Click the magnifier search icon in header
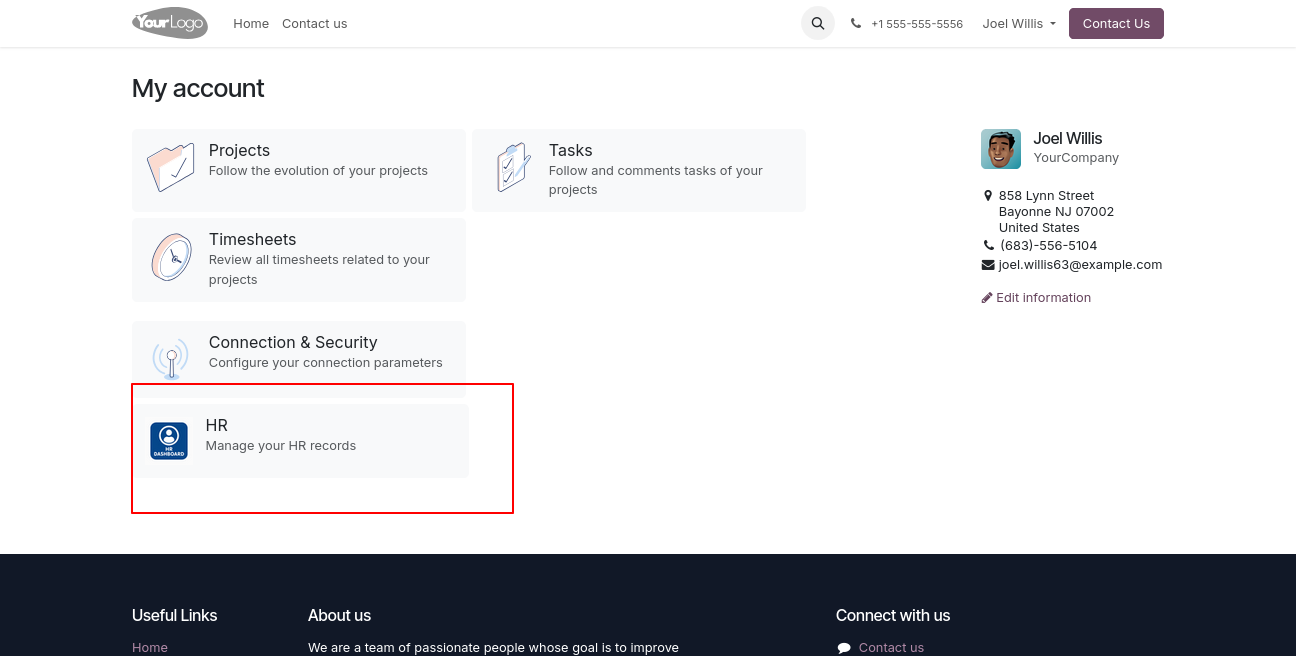Viewport: 1296px width, 656px height. (818, 23)
